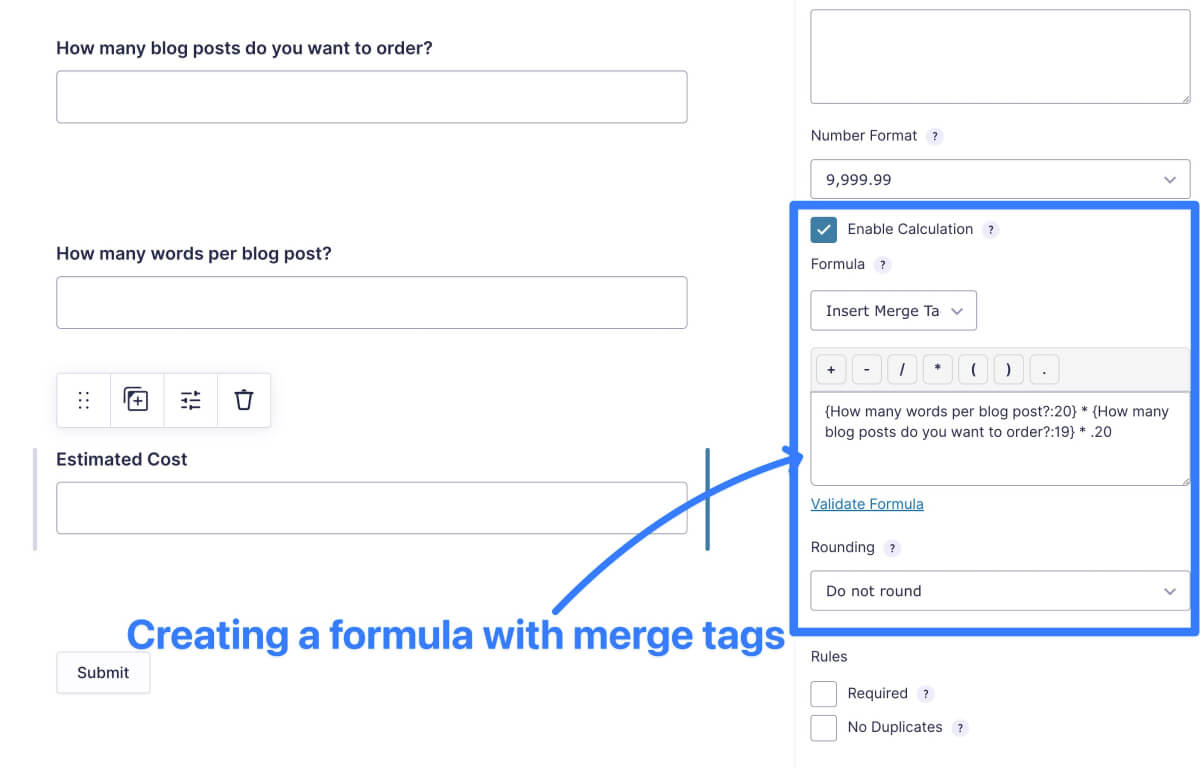Expand the Insert Merge Tag dropdown
Screen dimensions: 1200x769
pyautogui.click(x=894, y=311)
